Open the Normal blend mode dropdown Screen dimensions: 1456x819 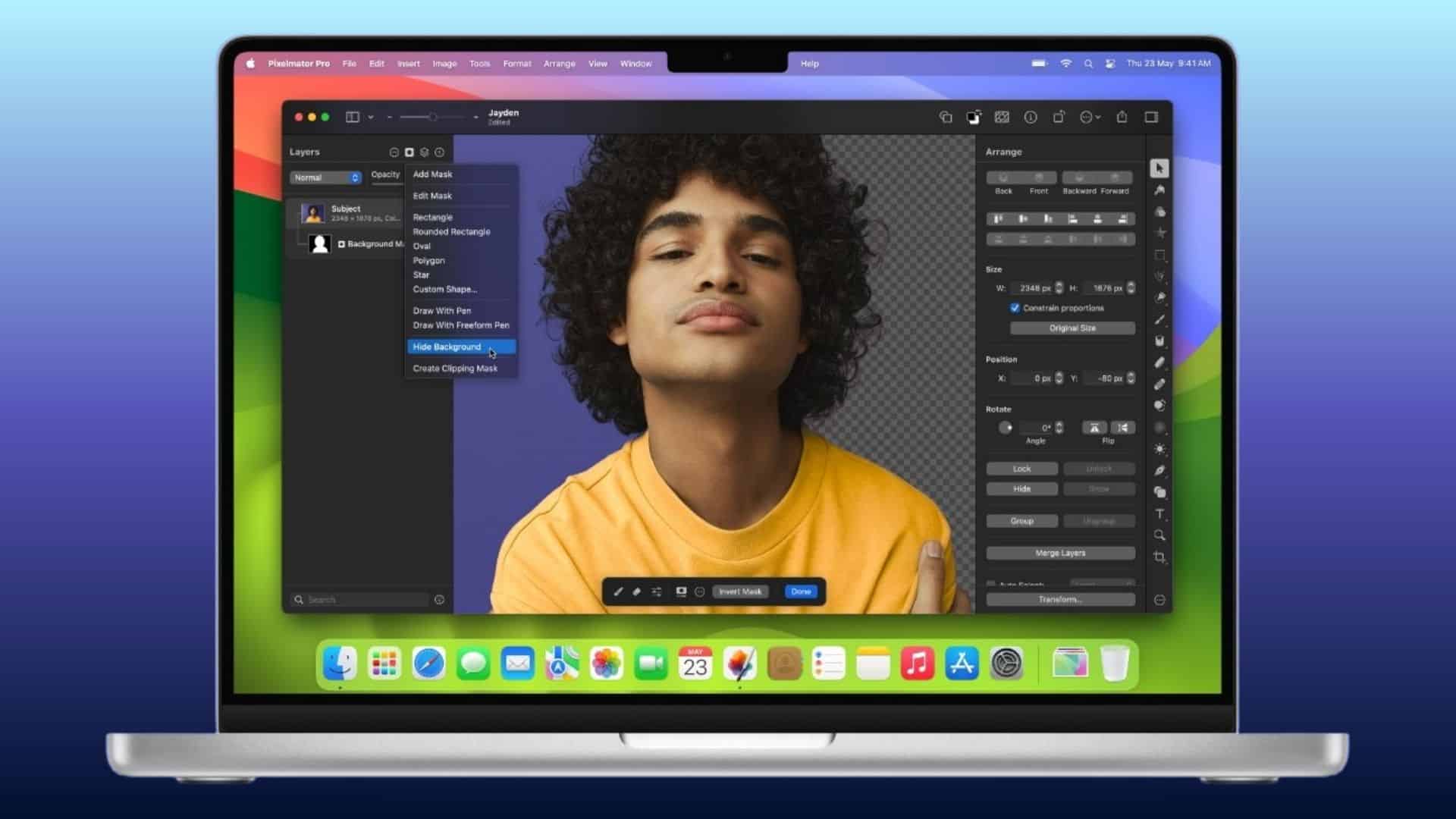tap(325, 177)
